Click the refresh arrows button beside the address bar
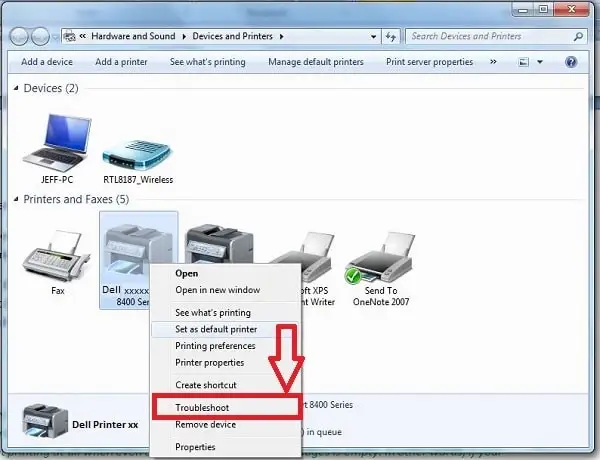This screenshot has width=600, height=460. click(391, 36)
